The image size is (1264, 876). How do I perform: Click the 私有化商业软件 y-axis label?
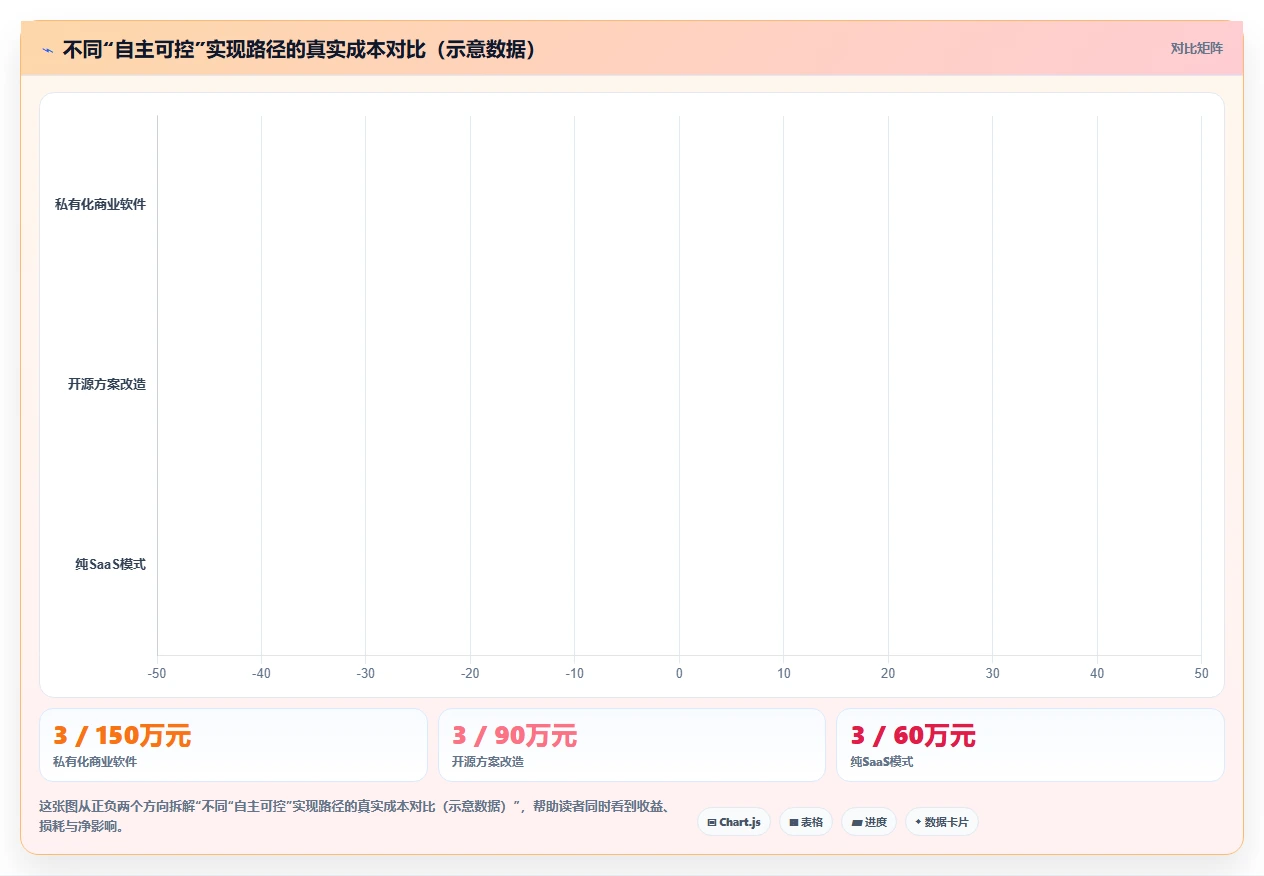100,204
